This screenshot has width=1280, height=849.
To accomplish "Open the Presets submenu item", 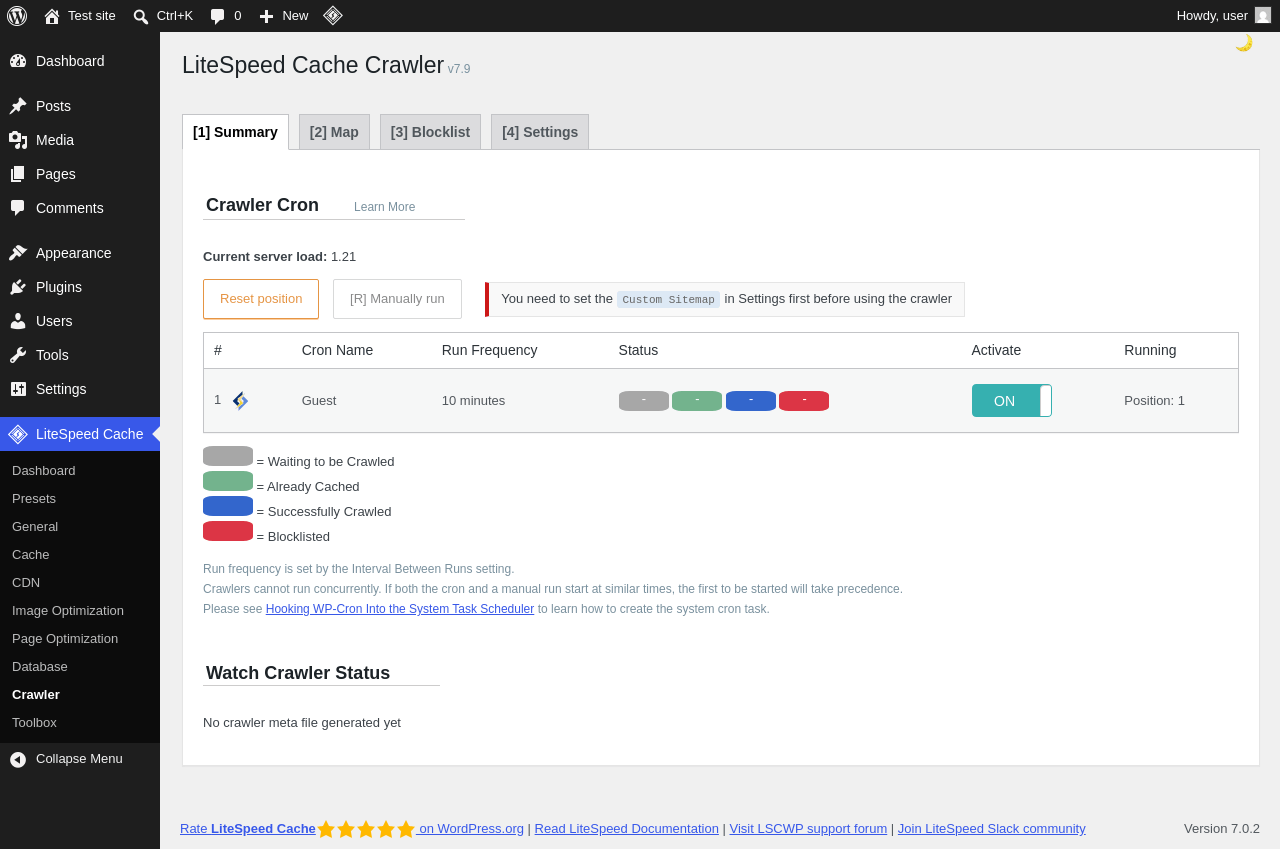I will [34, 499].
